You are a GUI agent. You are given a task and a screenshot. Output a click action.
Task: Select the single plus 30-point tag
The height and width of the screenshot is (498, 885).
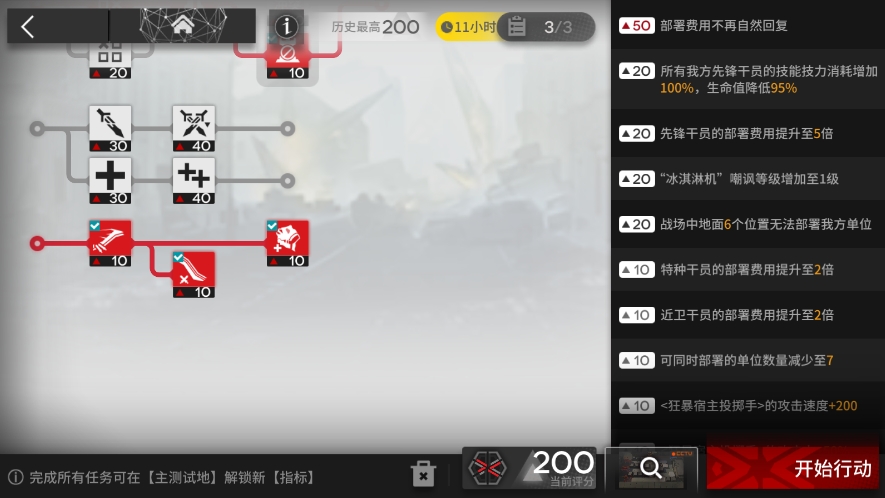tap(110, 181)
